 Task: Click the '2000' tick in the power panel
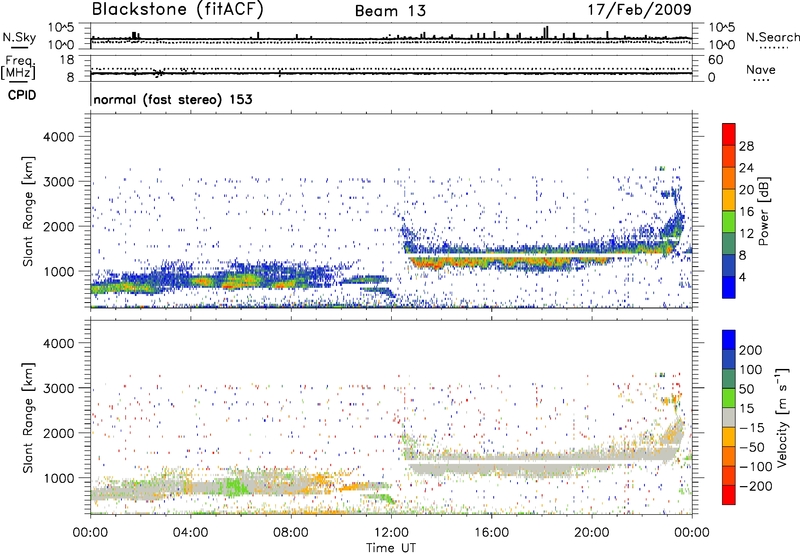59,226
